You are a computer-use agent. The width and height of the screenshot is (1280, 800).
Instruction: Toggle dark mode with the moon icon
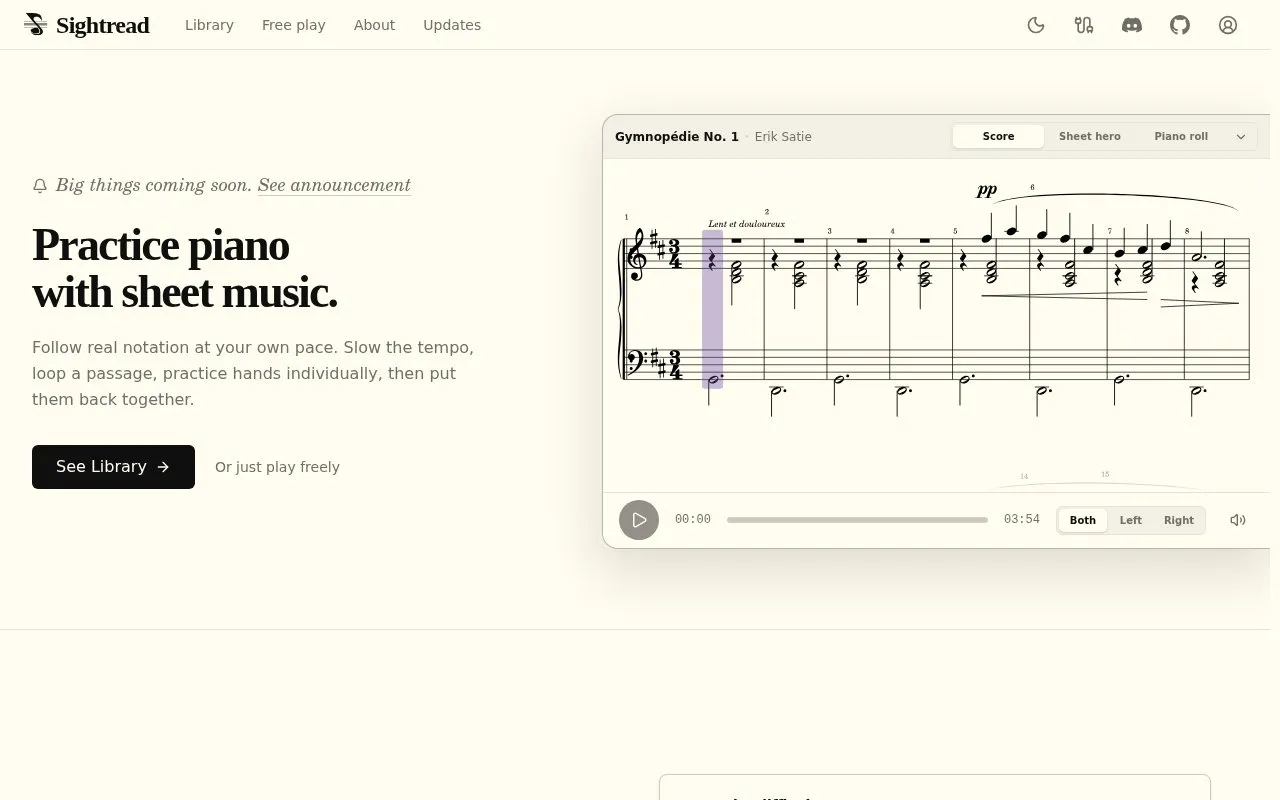1036,25
